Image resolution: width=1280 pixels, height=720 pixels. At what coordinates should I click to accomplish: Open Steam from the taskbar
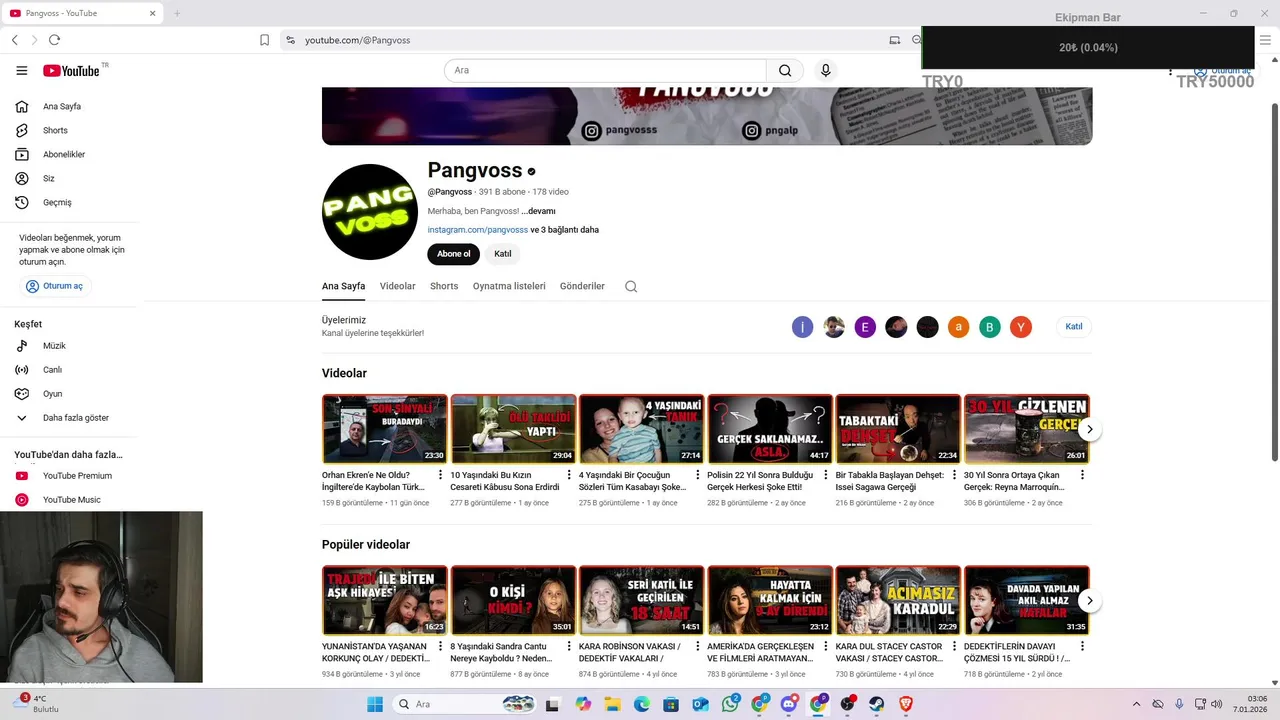876,704
